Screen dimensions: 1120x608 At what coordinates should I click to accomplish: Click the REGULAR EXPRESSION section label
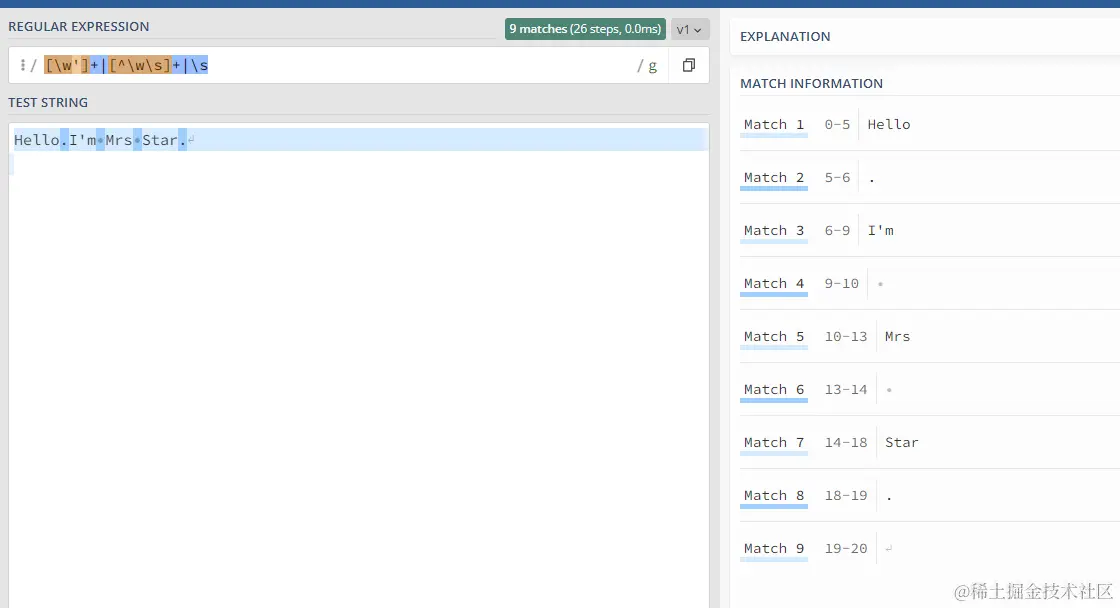click(79, 26)
